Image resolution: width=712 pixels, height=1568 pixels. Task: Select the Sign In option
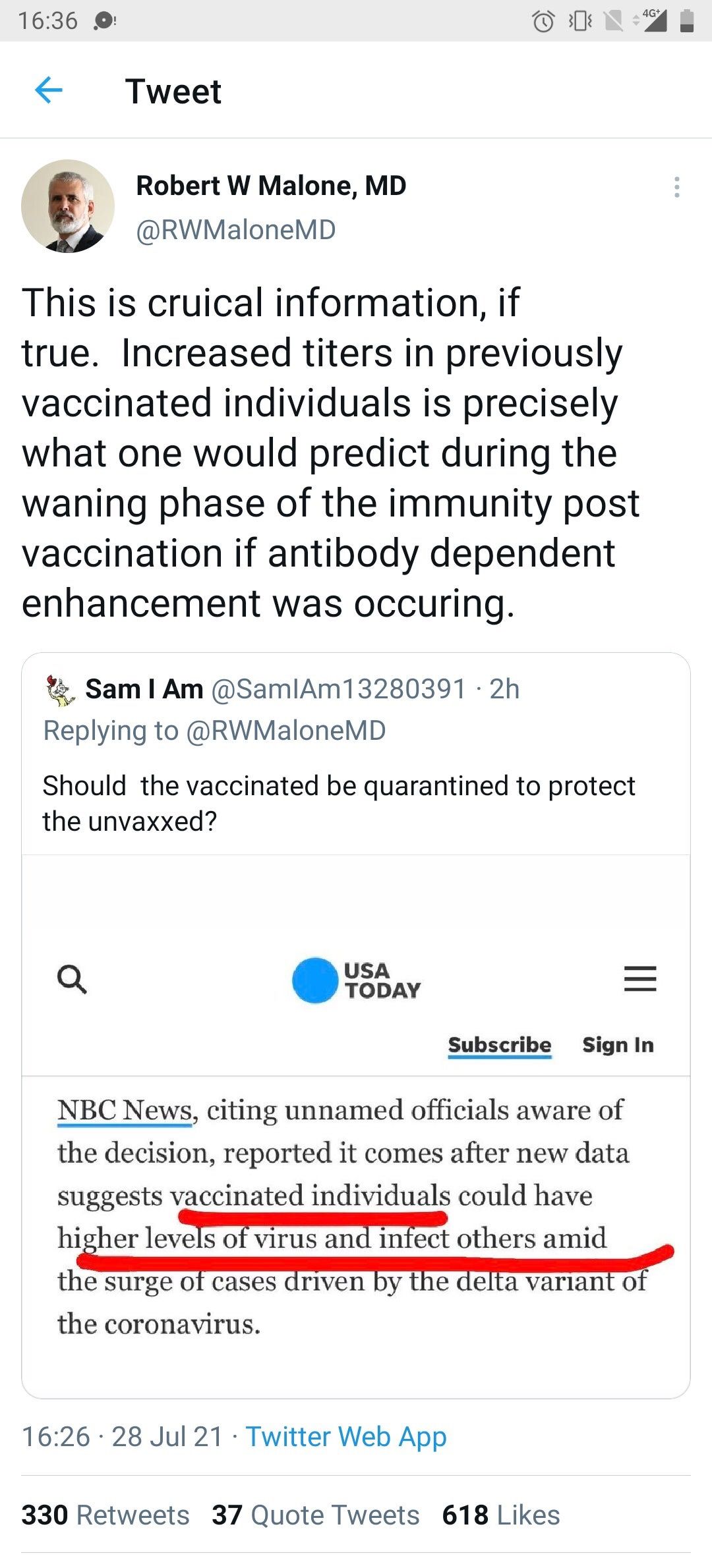pyautogui.click(x=617, y=1044)
